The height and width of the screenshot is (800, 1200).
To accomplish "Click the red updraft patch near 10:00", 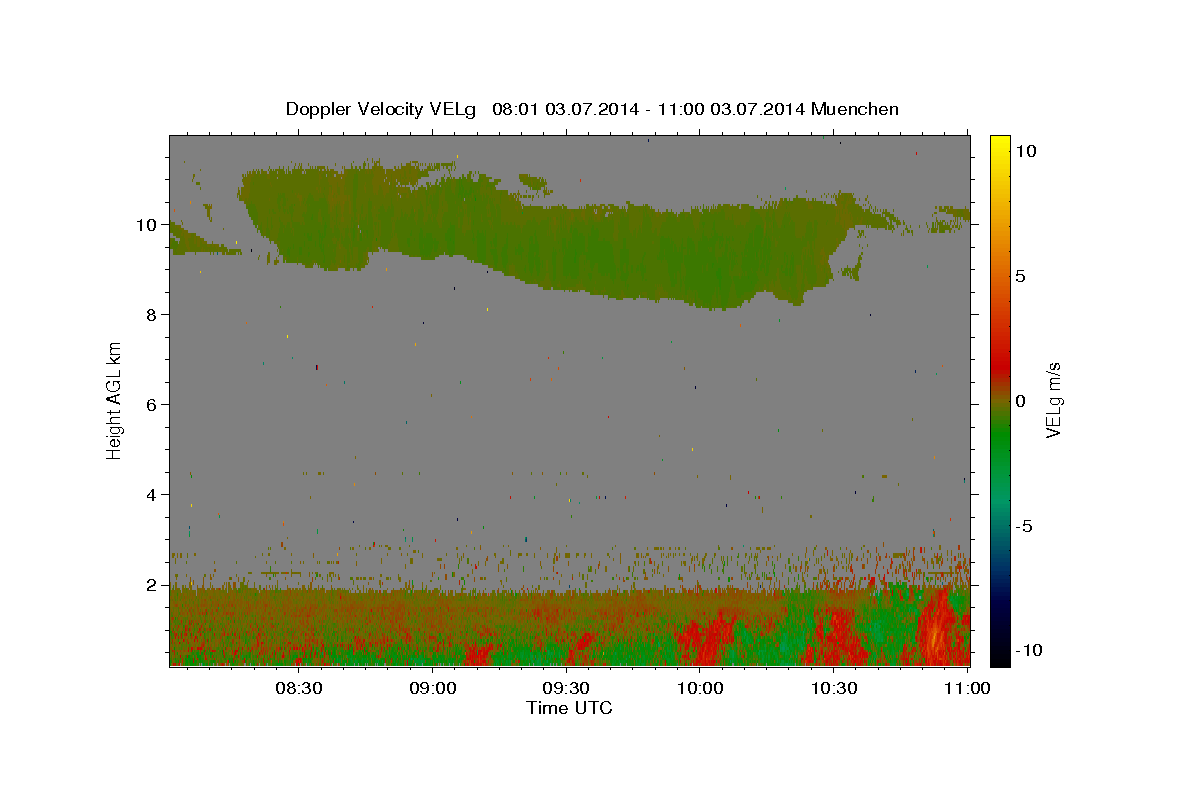I will [705, 642].
